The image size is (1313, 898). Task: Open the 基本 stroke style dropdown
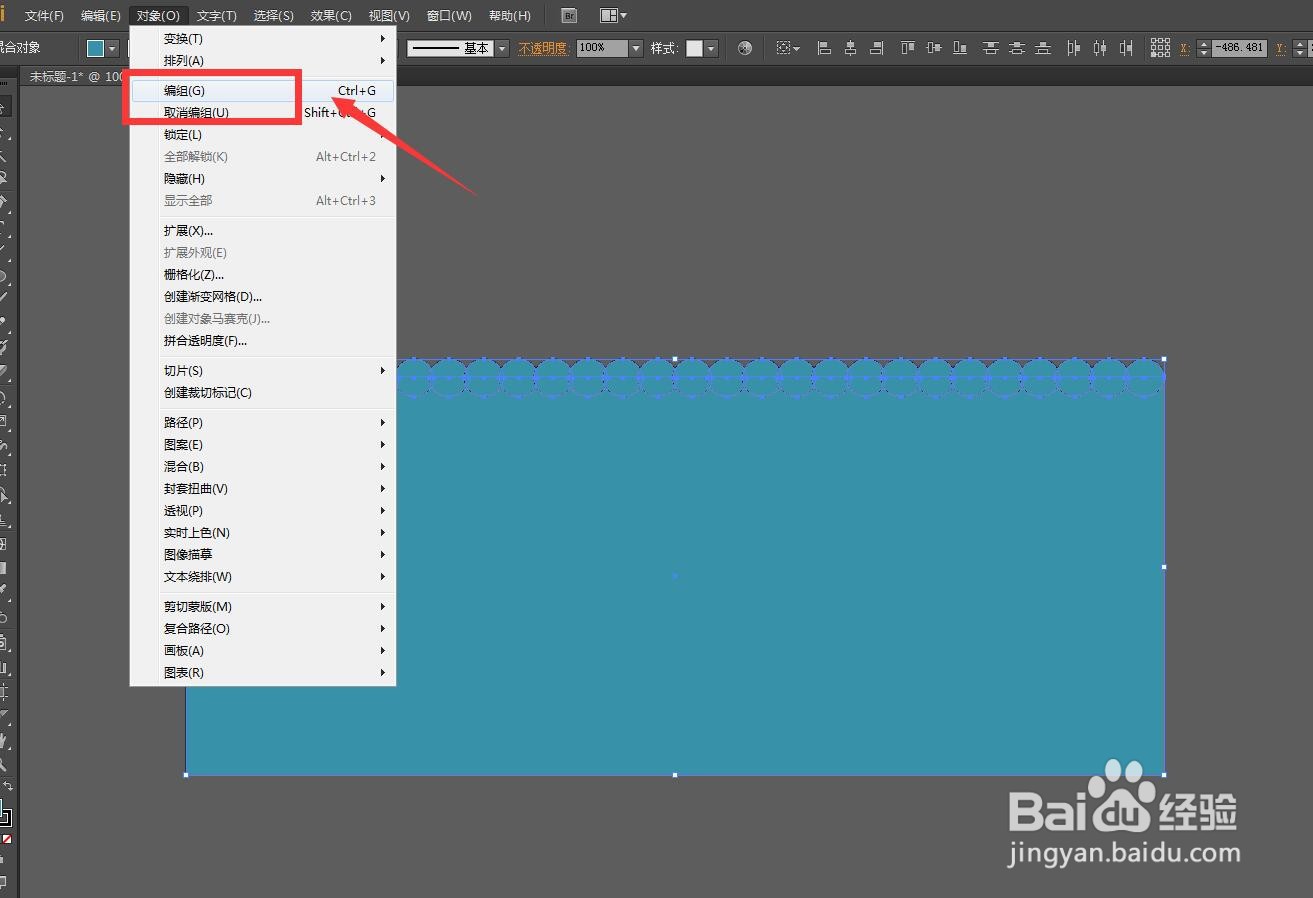click(x=502, y=48)
